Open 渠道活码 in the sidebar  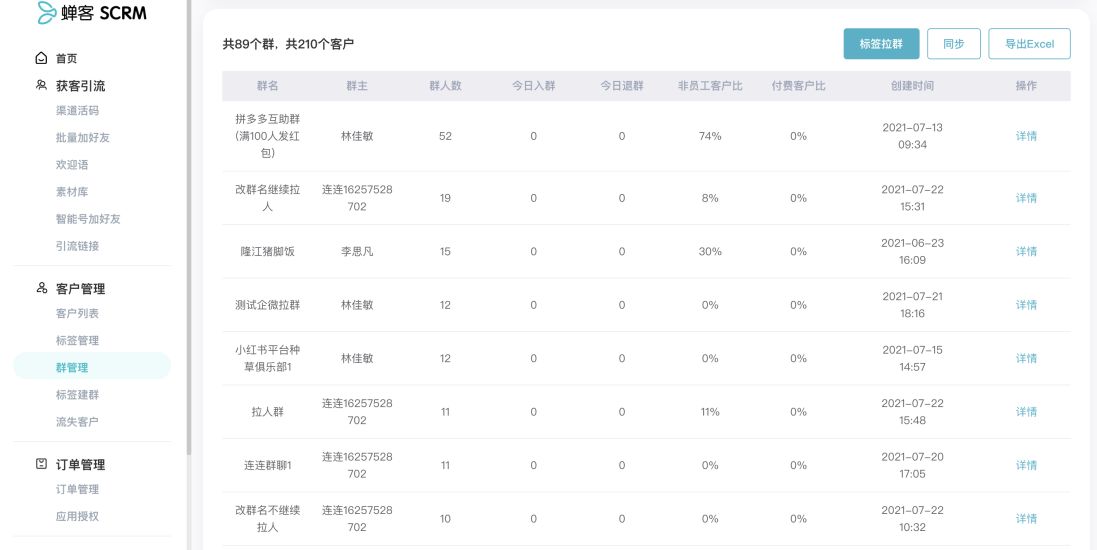[77, 111]
